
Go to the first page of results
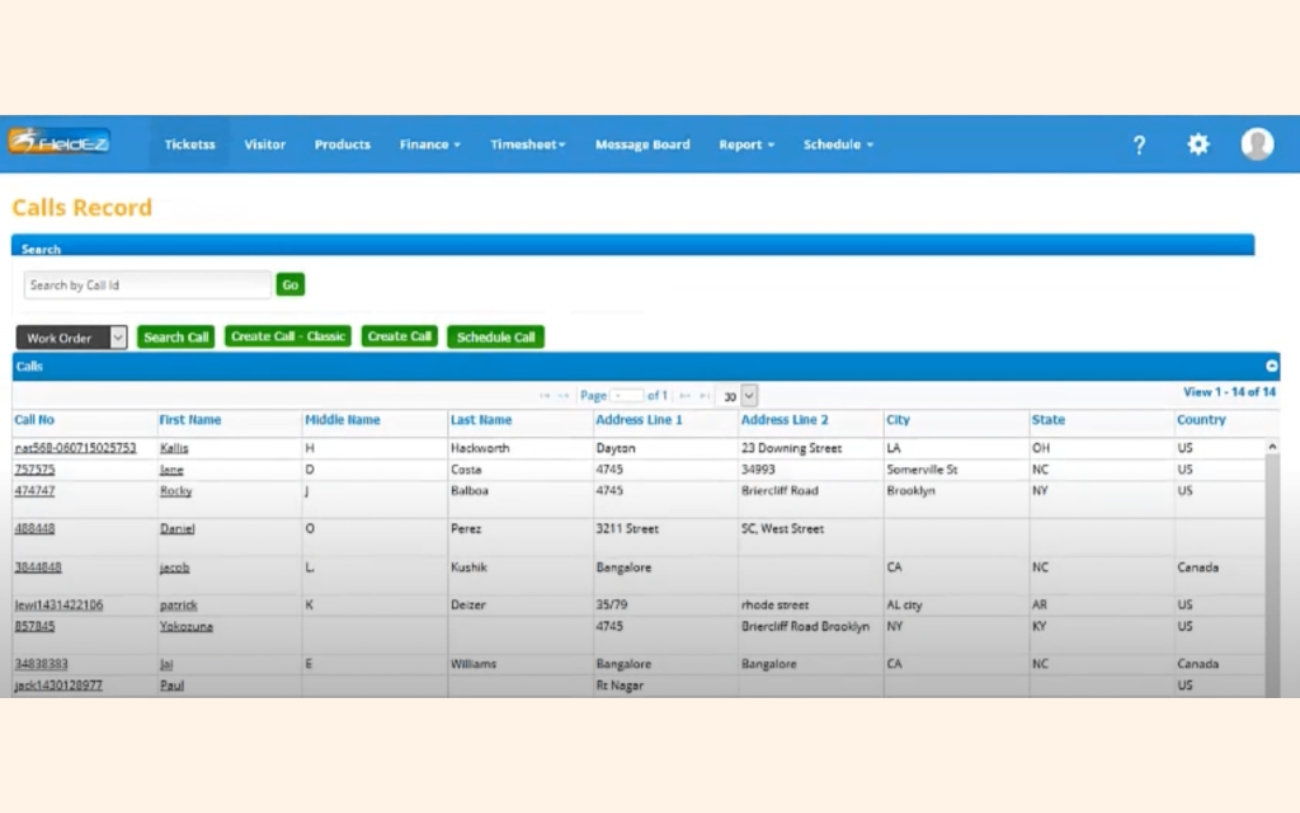(x=545, y=397)
